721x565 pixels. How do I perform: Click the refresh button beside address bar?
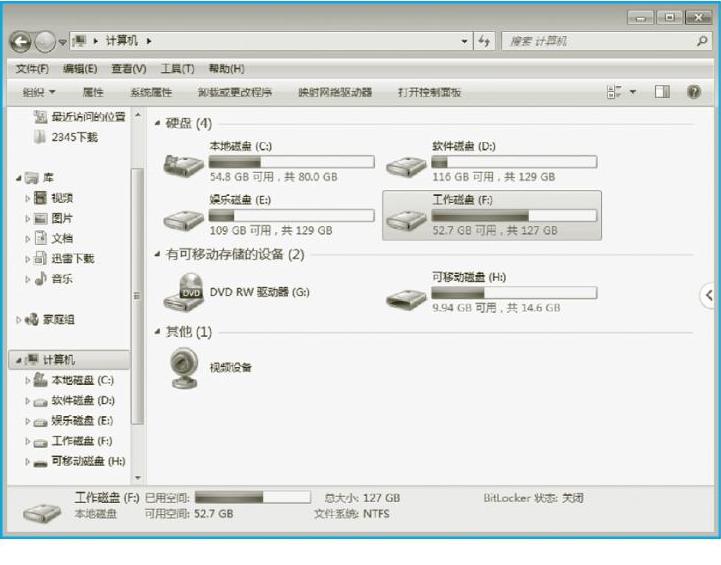484,41
